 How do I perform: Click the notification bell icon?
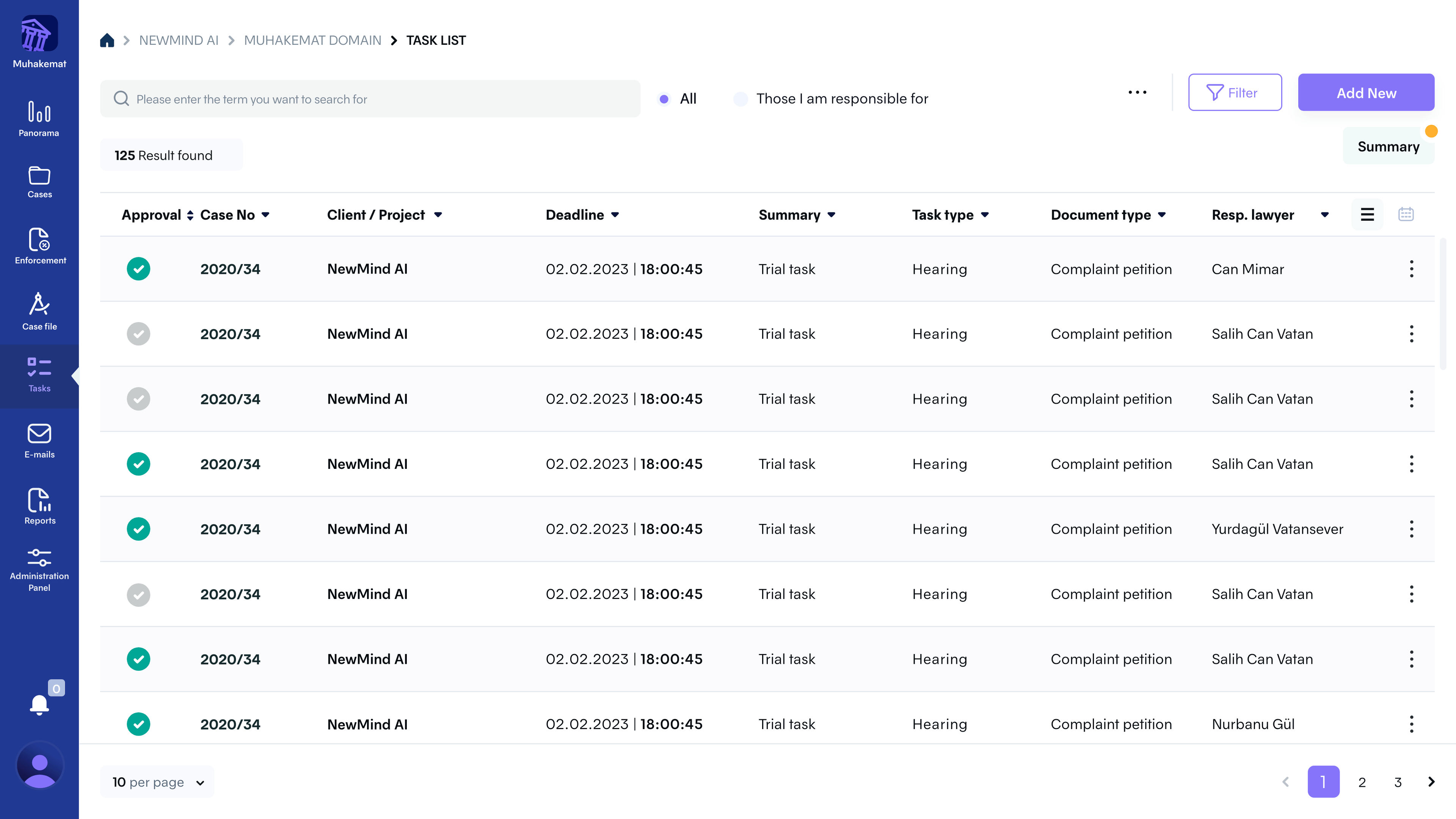coord(39,705)
